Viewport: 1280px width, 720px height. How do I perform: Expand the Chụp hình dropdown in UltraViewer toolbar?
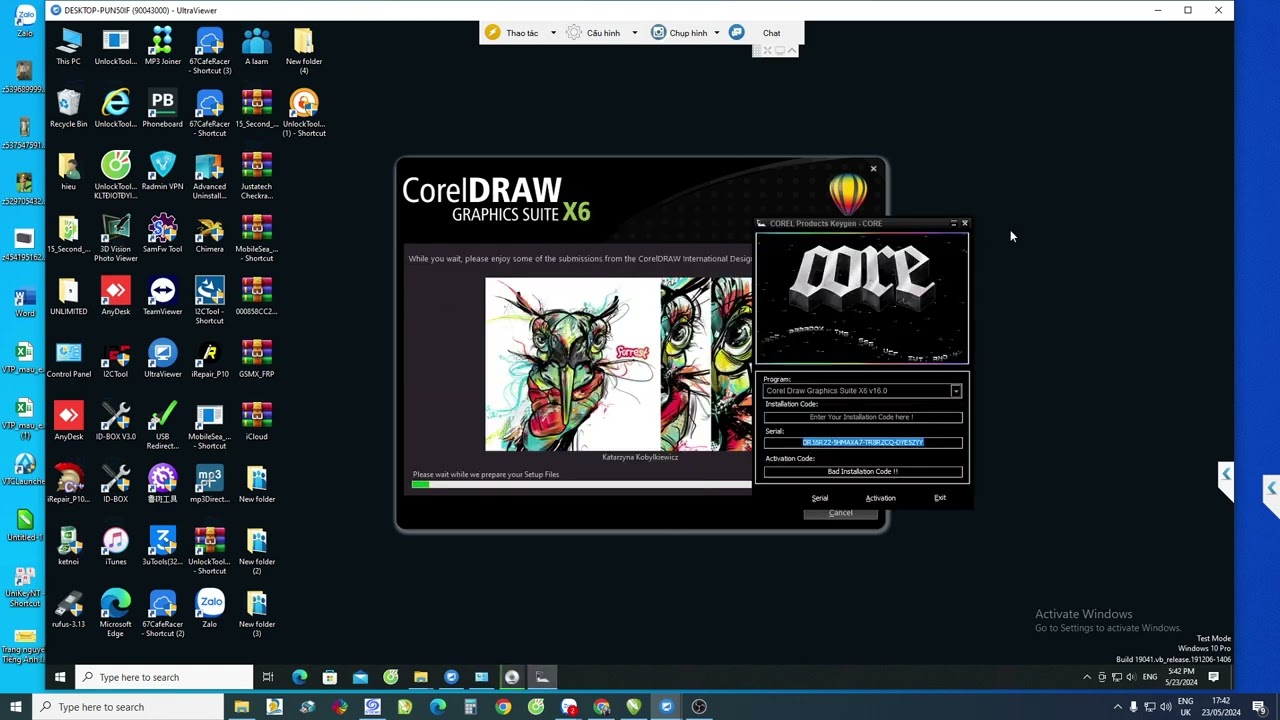[x=716, y=33]
